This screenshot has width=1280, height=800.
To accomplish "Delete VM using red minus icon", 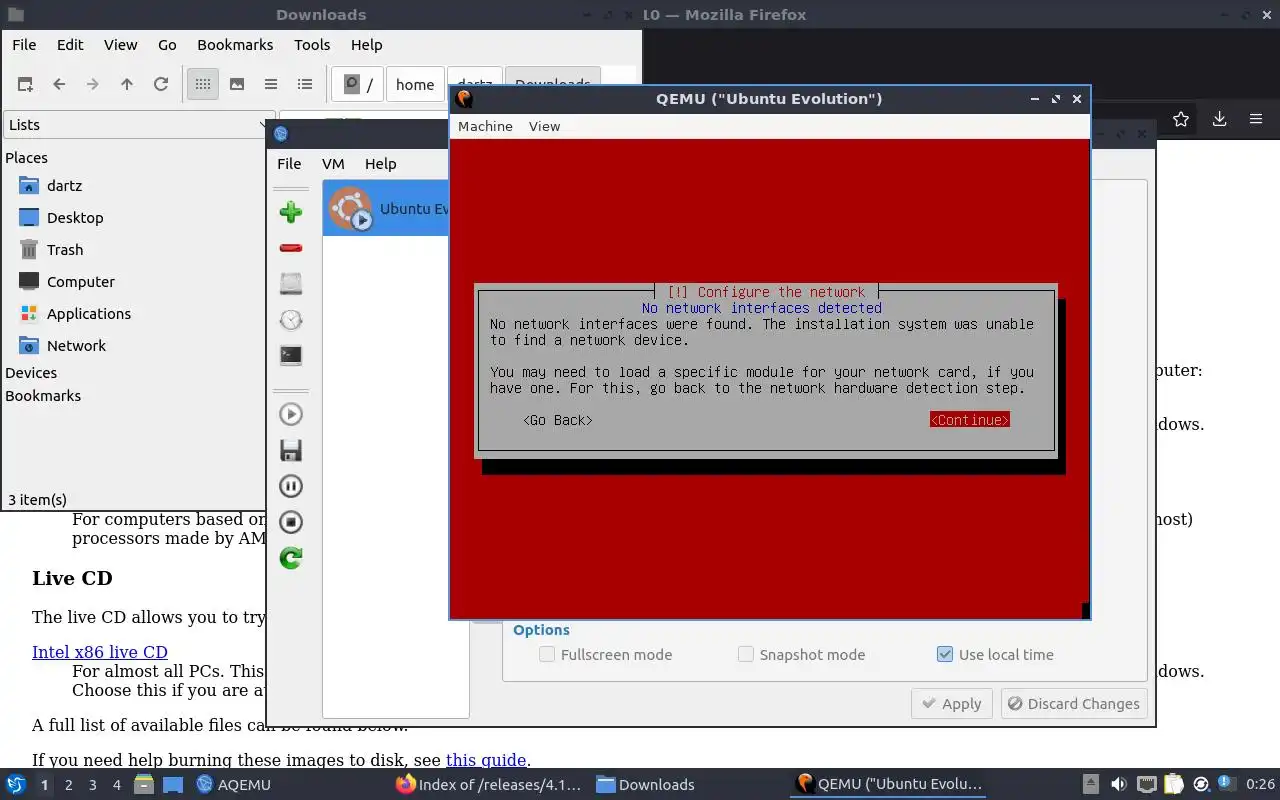I will pyautogui.click(x=291, y=248).
